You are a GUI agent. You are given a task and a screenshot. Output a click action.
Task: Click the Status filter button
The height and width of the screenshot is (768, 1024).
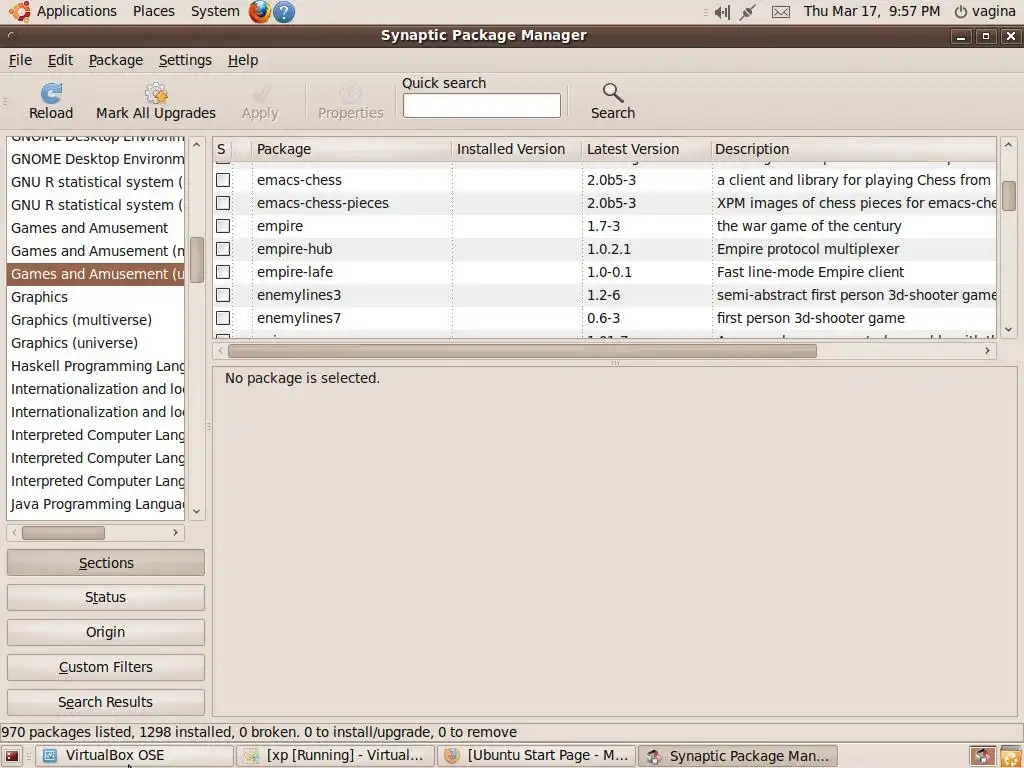(106, 598)
